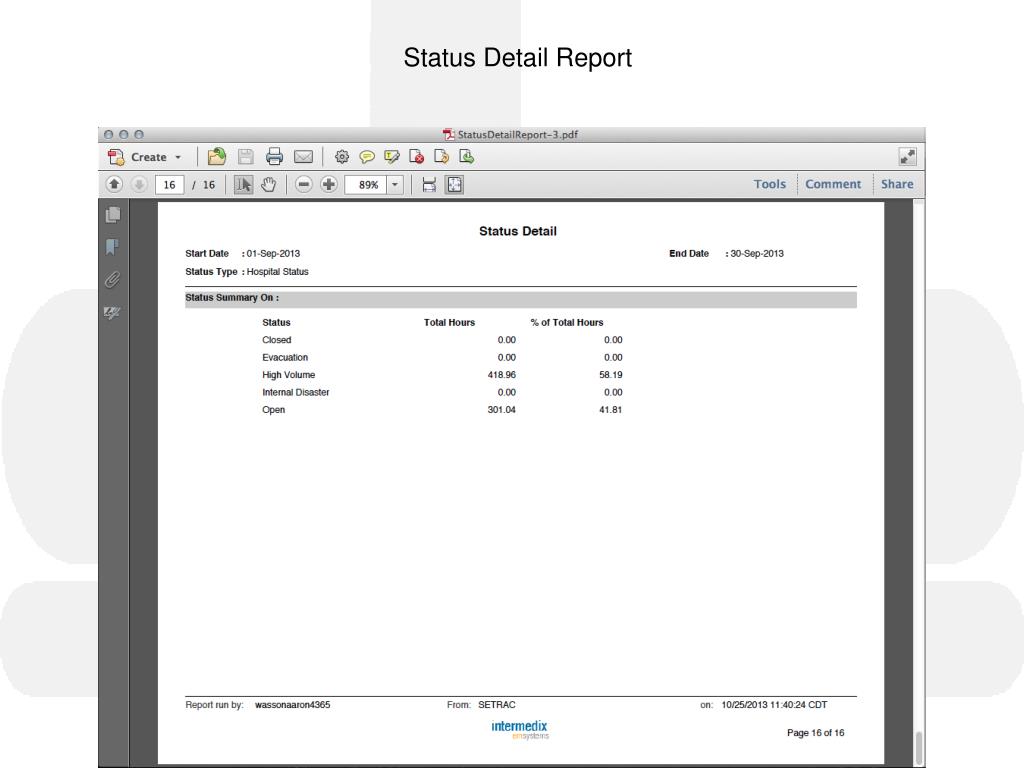The image size is (1024, 768).
Task: Send the file by email envelope icon
Action: (303, 157)
